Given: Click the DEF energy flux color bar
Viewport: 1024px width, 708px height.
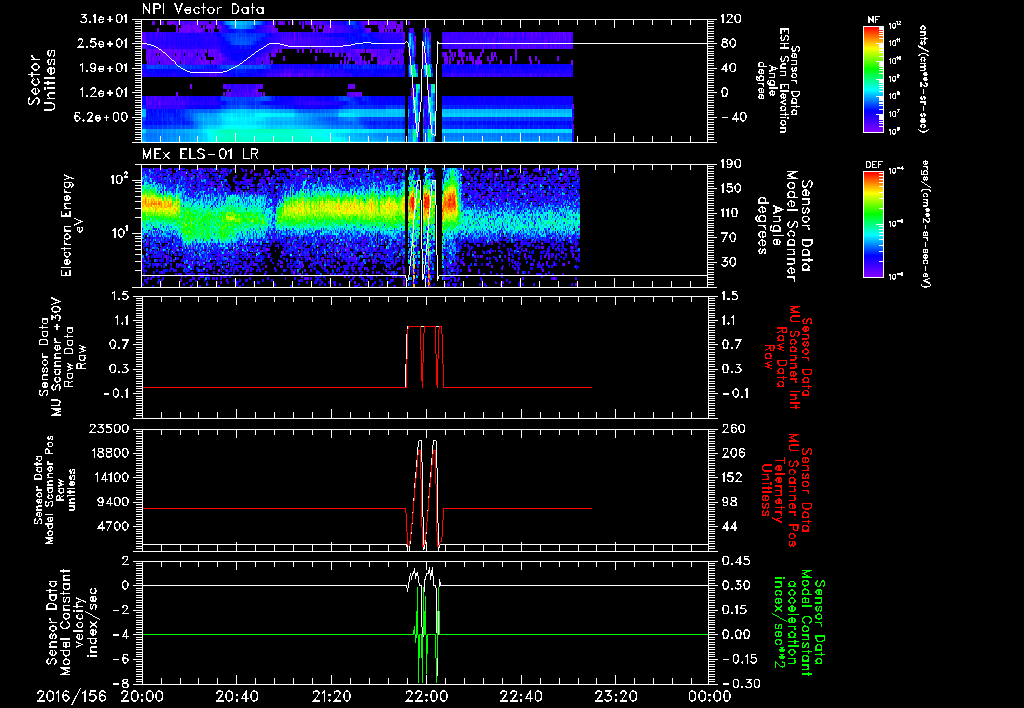Looking at the screenshot, I should 874,223.
